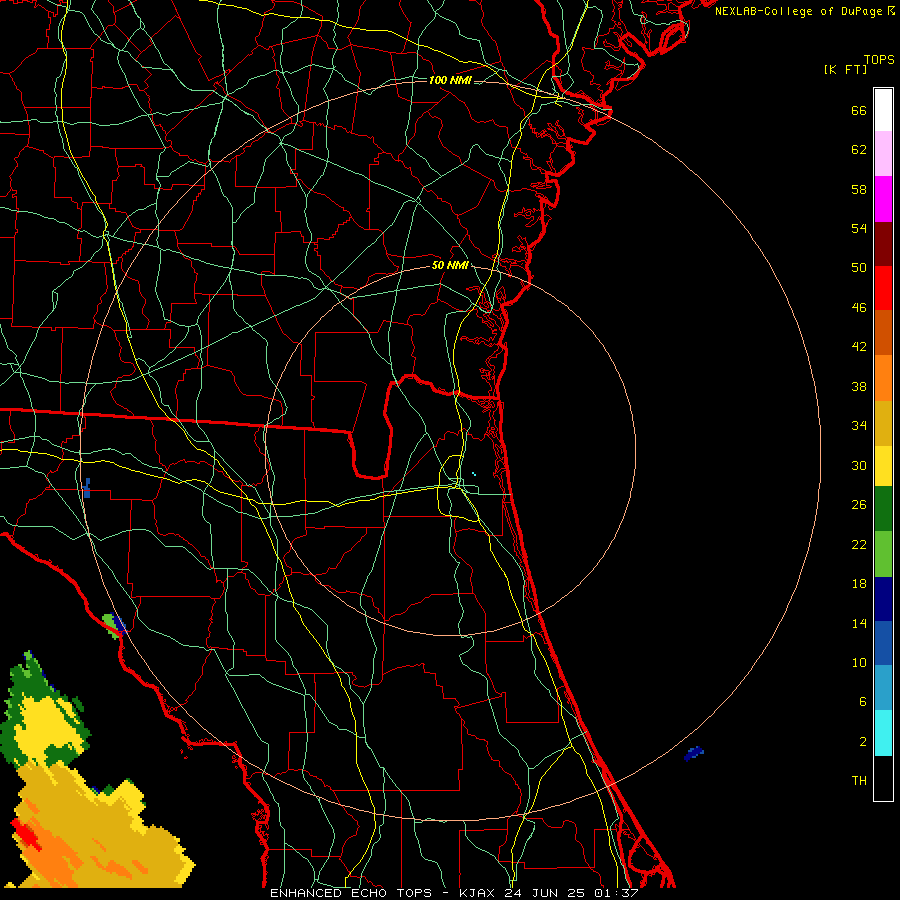Image resolution: width=900 pixels, height=900 pixels.
Task: Click the medium blue 14 K FT legend swatch
Action: 883,643
